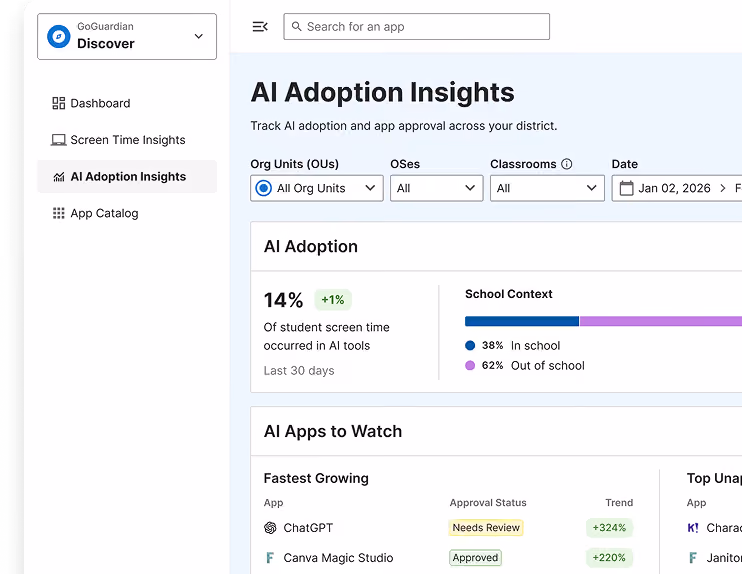This screenshot has width=742, height=574.
Task: Open the date picker showing Jan 02, 2026
Action: 677,188
